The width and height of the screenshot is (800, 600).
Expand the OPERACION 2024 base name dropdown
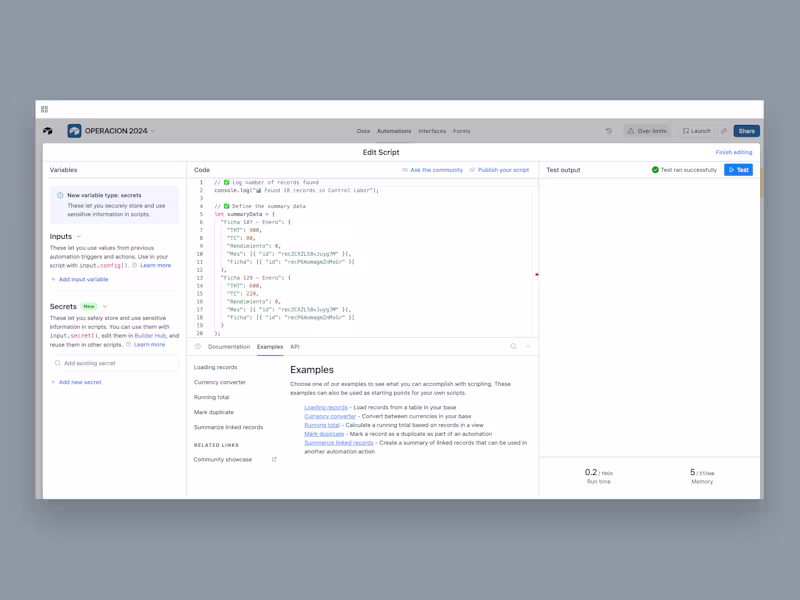tap(153, 131)
